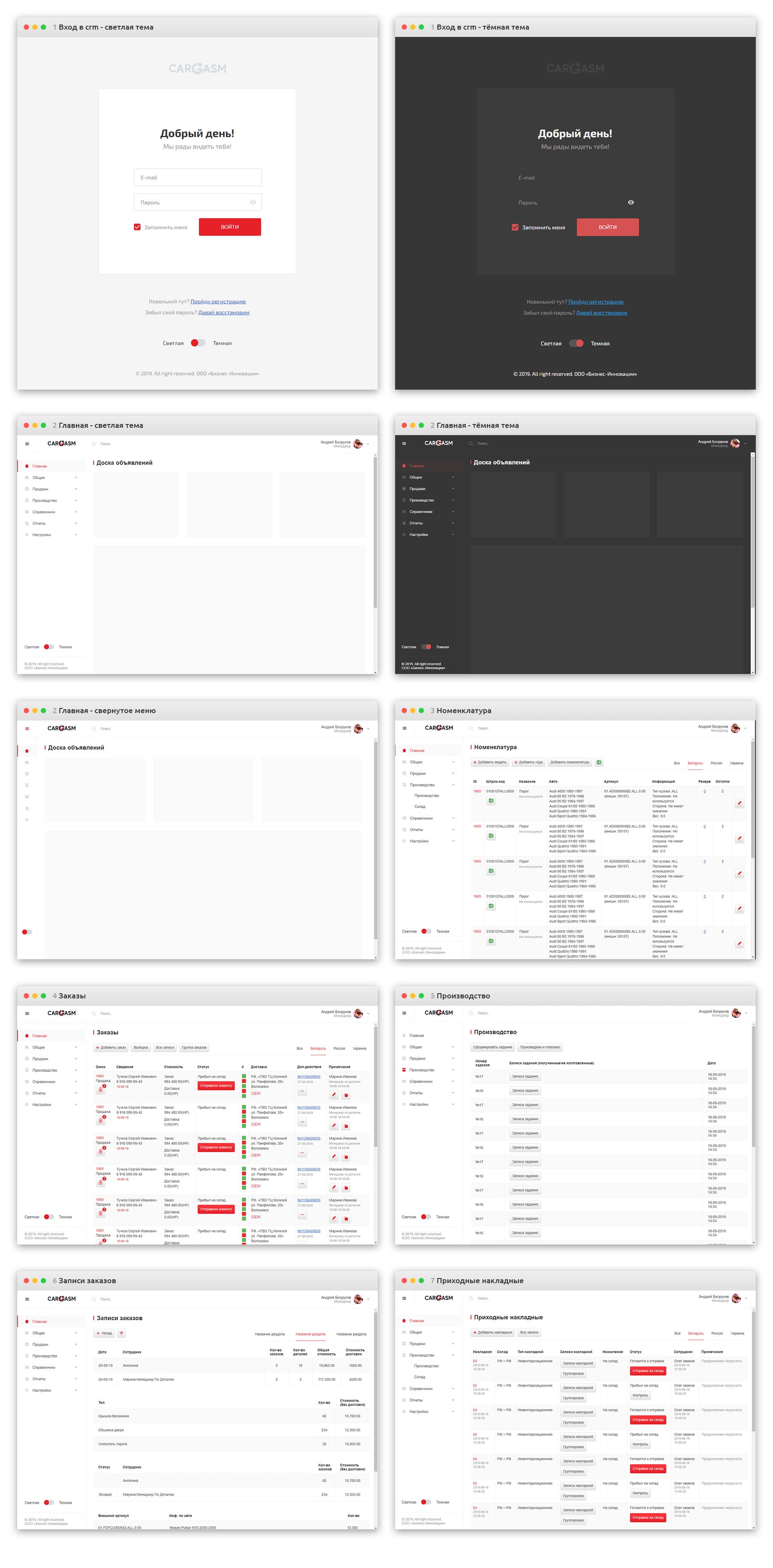Collapse Производство chevron in Номенклатура sidebar
Image resolution: width=773 pixels, height=1568 pixels.
pyautogui.click(x=453, y=784)
